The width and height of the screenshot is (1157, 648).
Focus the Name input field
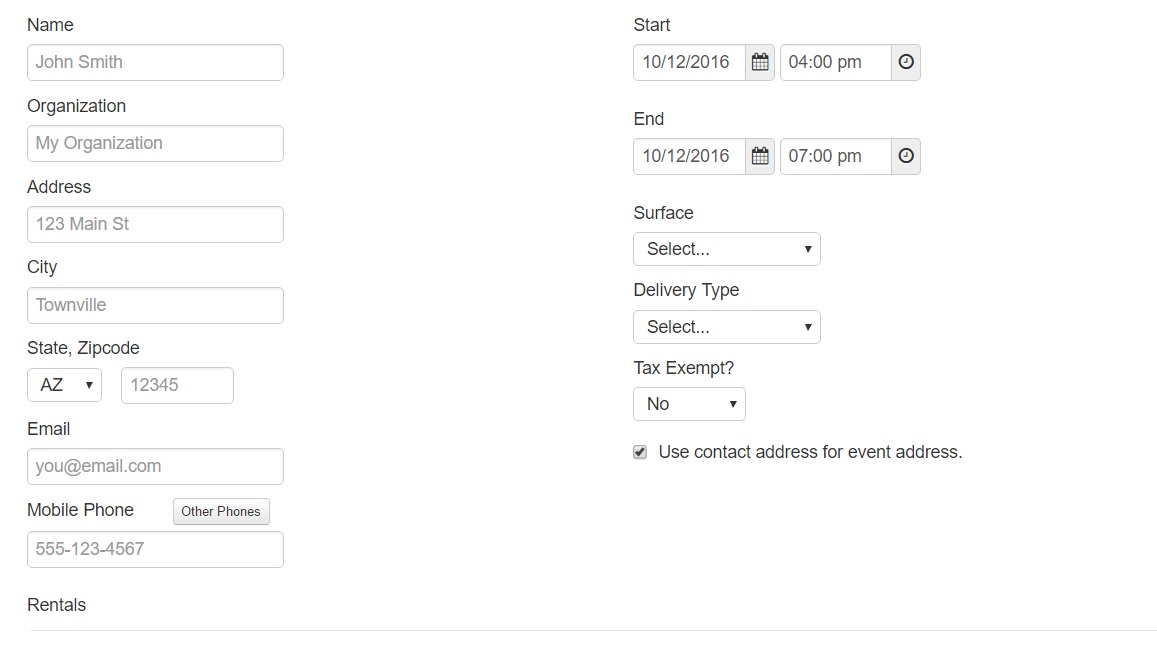click(x=155, y=62)
